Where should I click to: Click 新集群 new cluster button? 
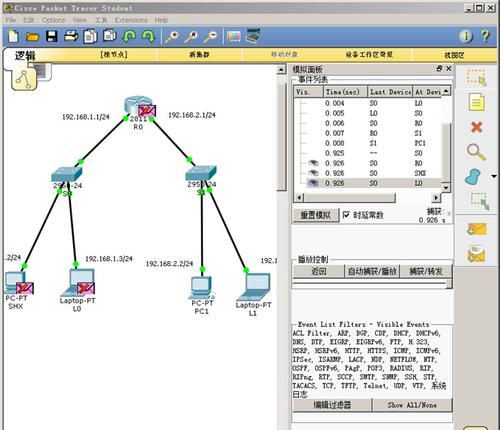(199, 55)
